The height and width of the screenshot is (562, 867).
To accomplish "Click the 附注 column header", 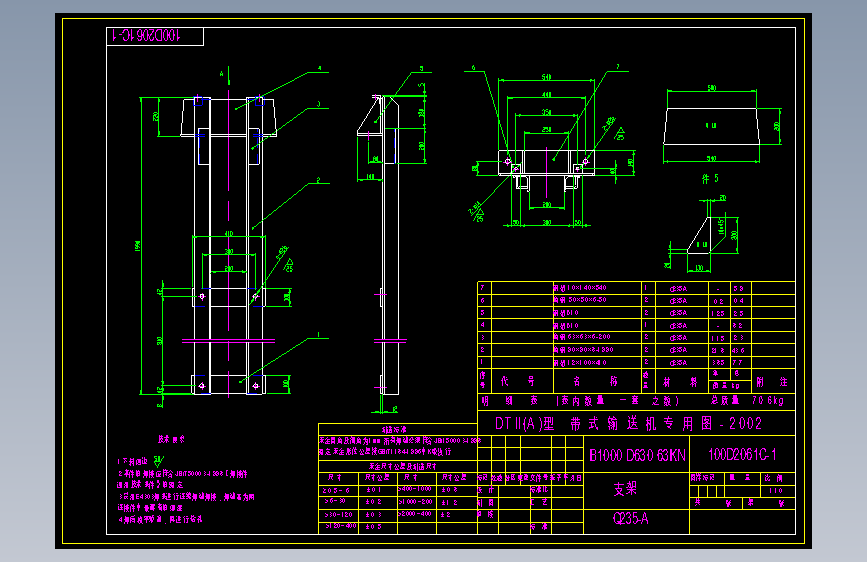I will [x=772, y=382].
